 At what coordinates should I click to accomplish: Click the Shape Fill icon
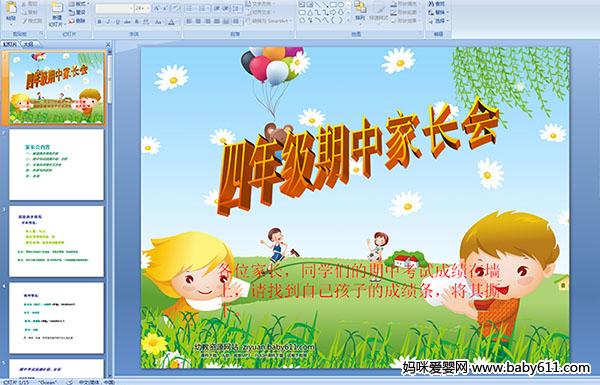pos(394,4)
